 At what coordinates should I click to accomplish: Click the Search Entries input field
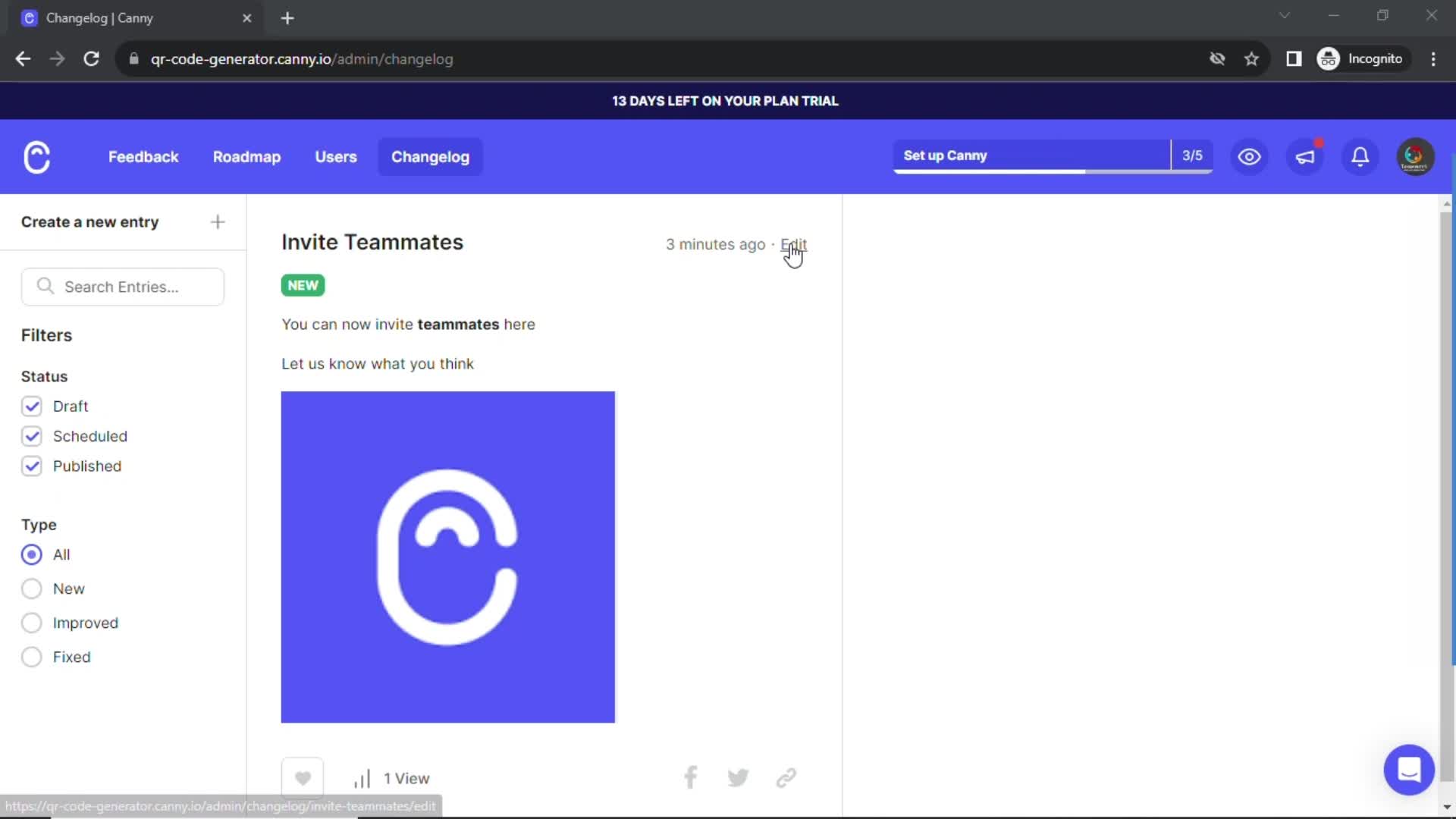pos(121,287)
